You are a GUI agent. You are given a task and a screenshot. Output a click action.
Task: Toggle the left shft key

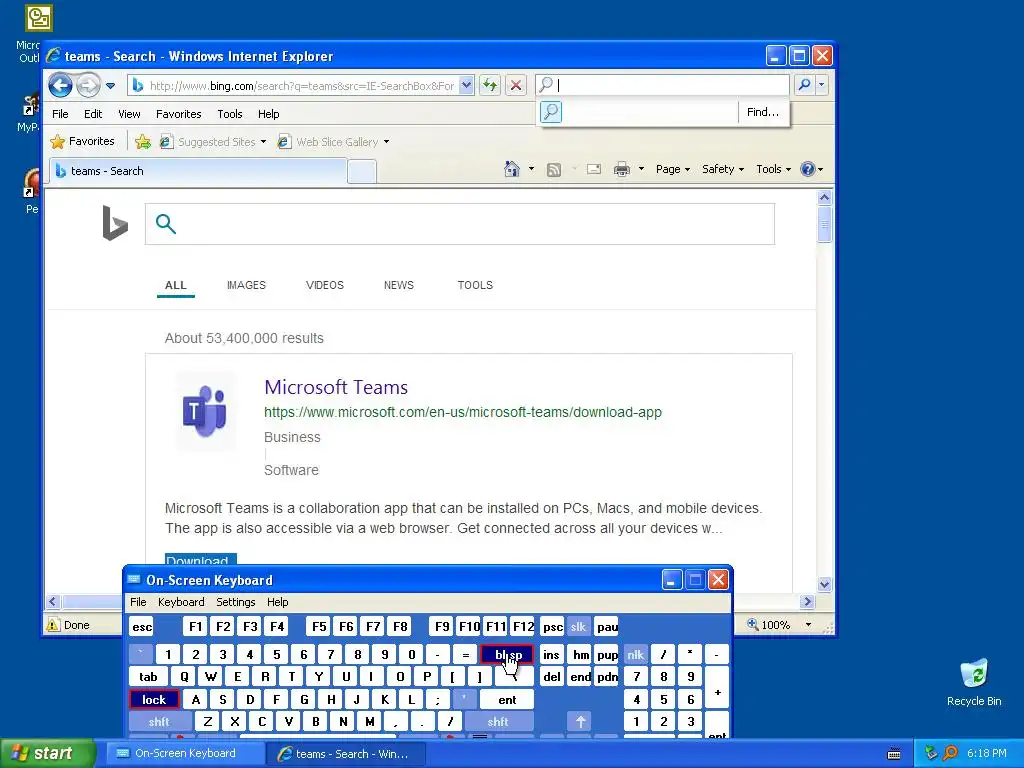[159, 722]
